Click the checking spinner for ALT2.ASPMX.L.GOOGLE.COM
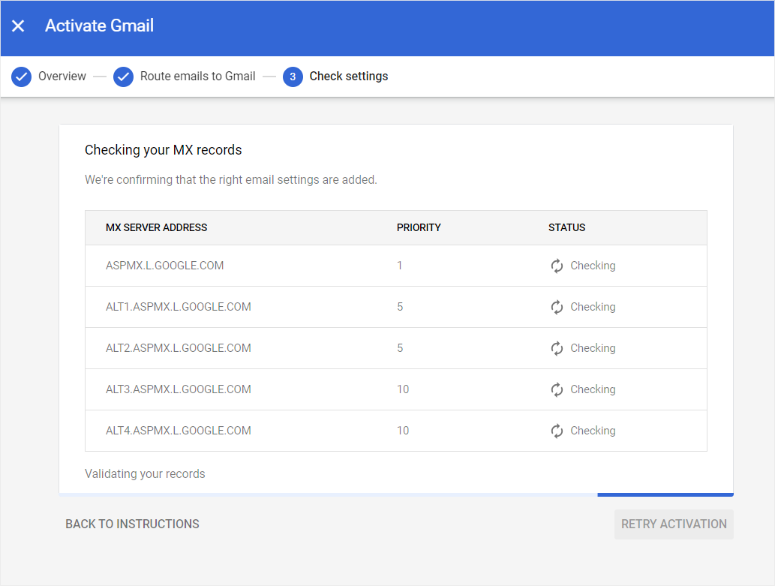The width and height of the screenshot is (775, 586). 557,348
